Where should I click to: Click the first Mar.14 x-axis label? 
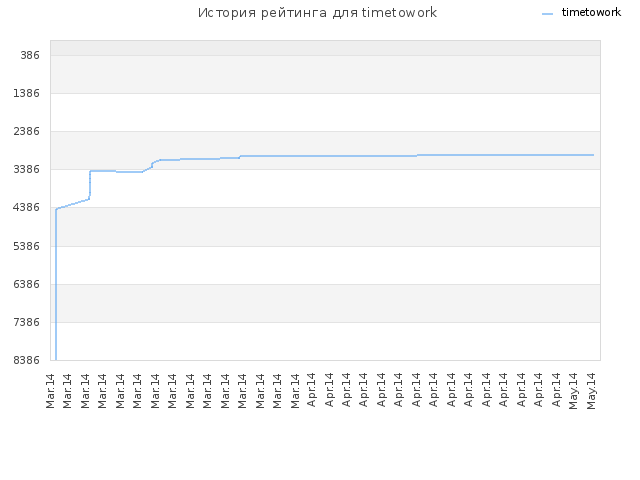[x=50, y=391]
